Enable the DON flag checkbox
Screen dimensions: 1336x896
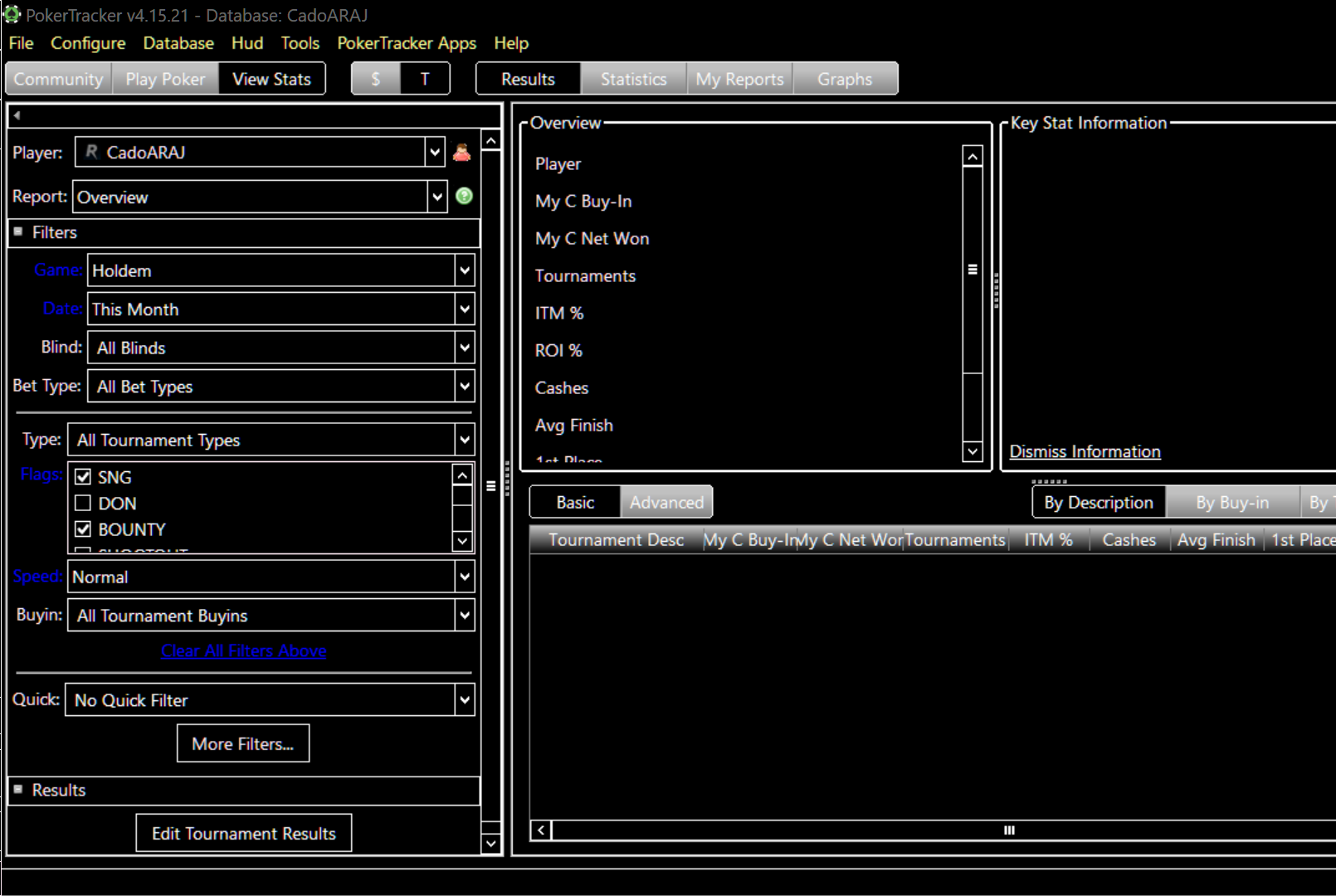[83, 503]
